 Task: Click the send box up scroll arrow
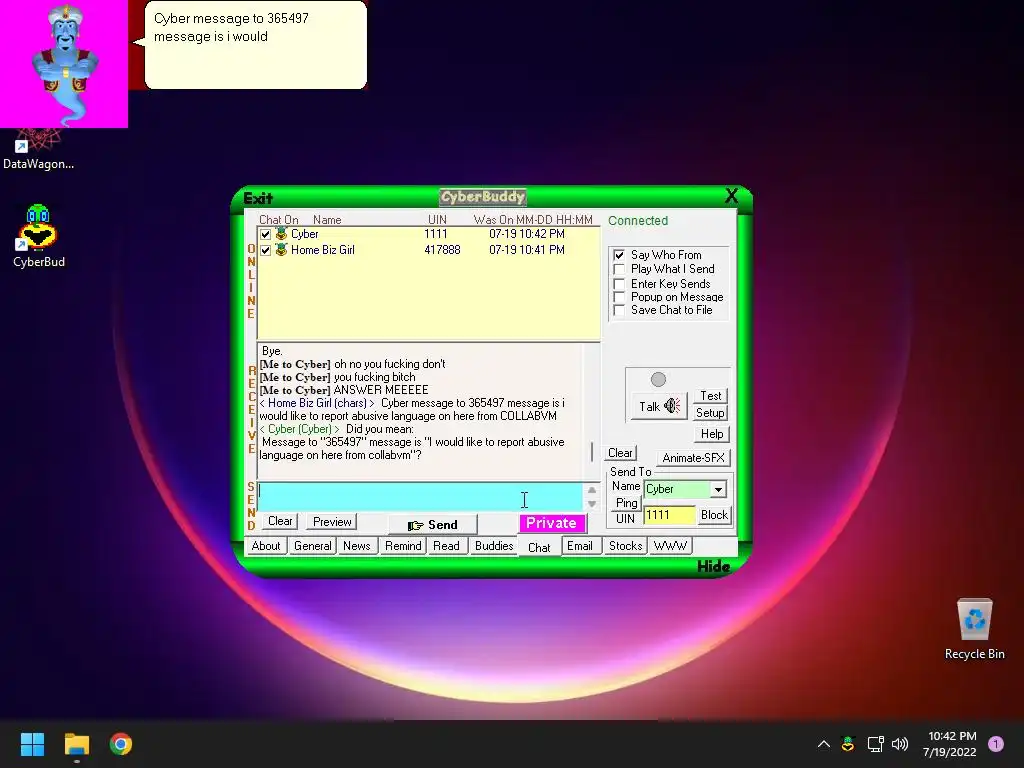click(592, 490)
